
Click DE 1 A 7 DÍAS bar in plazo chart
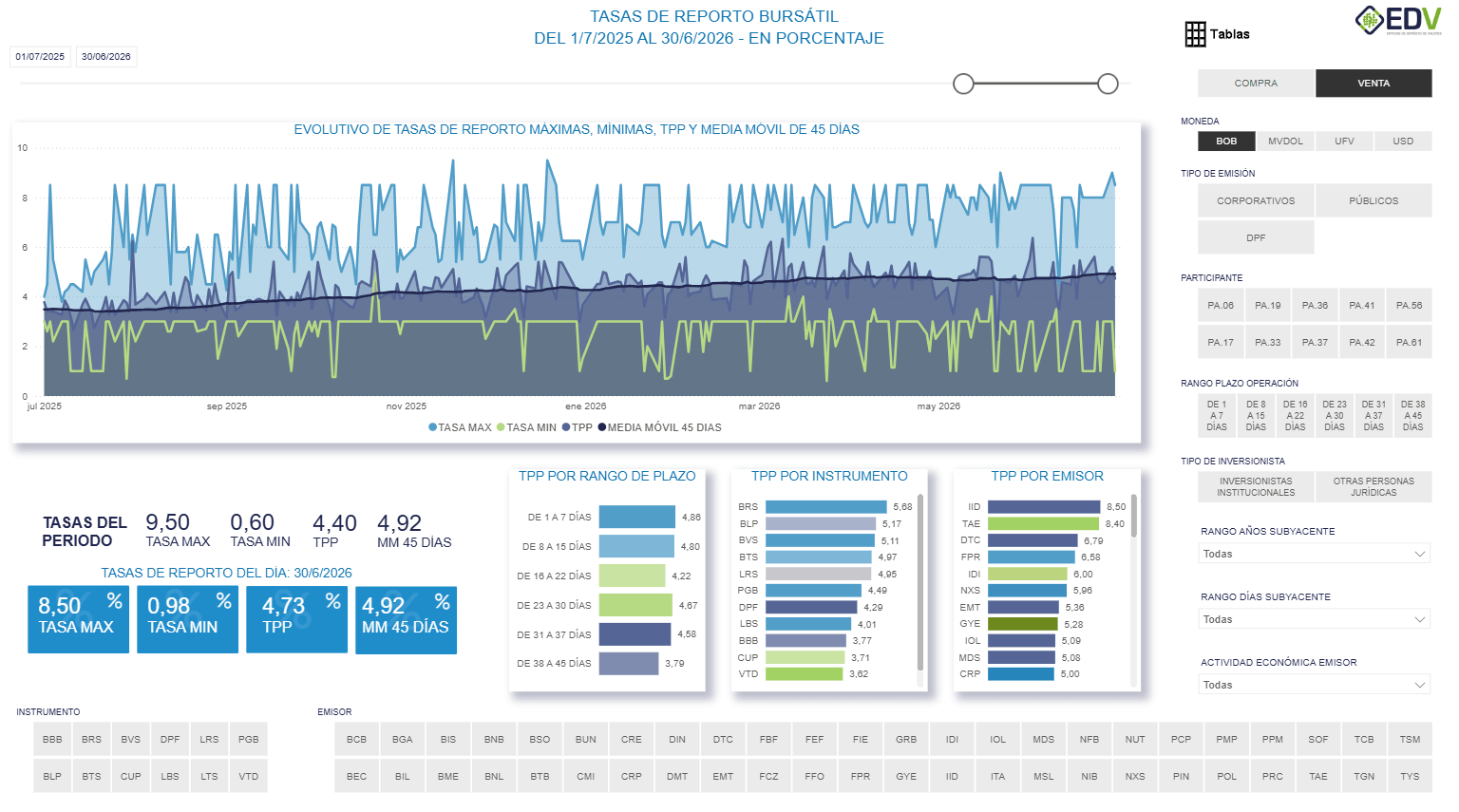click(636, 517)
